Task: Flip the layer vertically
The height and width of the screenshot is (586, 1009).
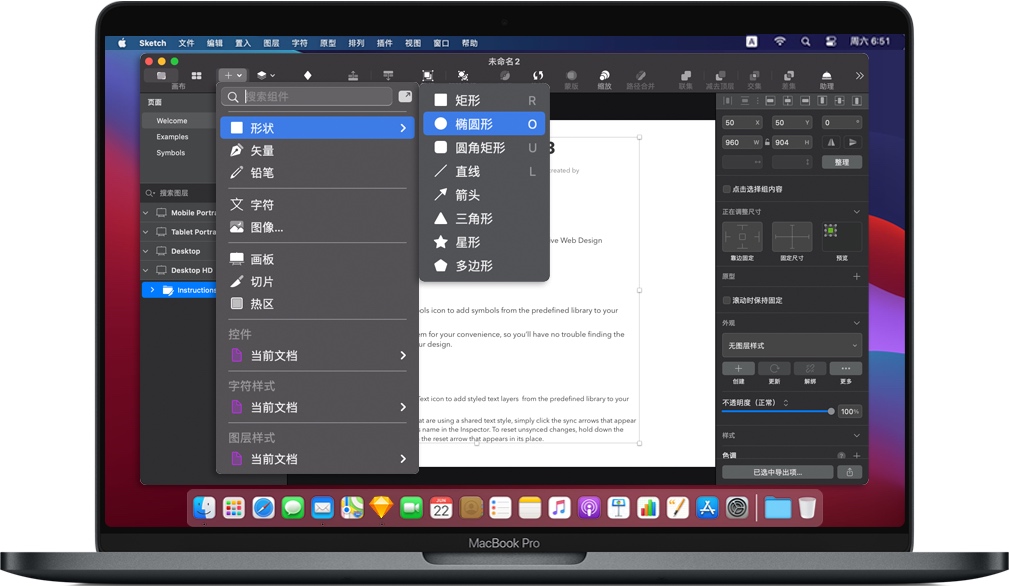Action: (x=853, y=142)
